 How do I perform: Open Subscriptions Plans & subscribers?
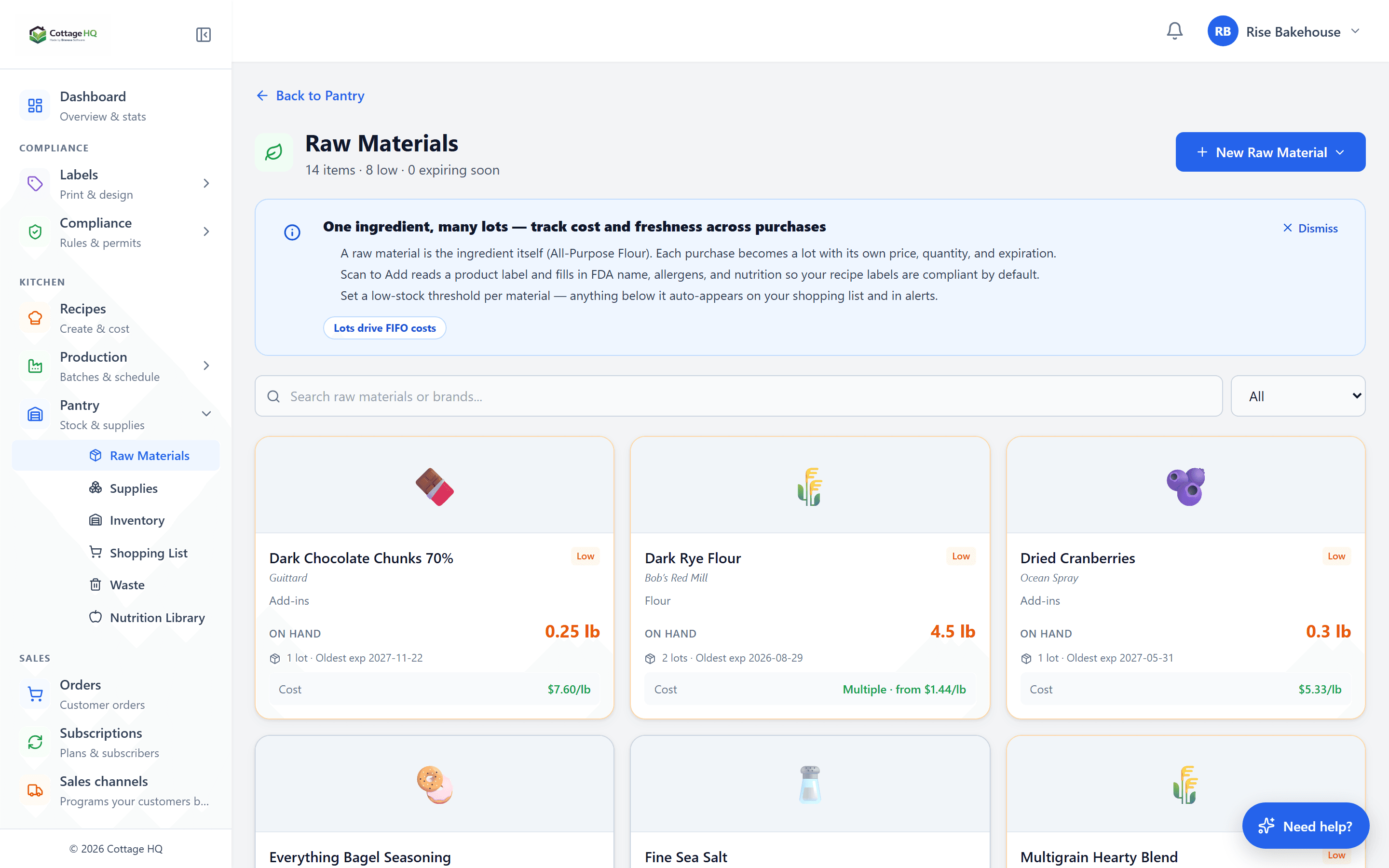click(x=115, y=742)
